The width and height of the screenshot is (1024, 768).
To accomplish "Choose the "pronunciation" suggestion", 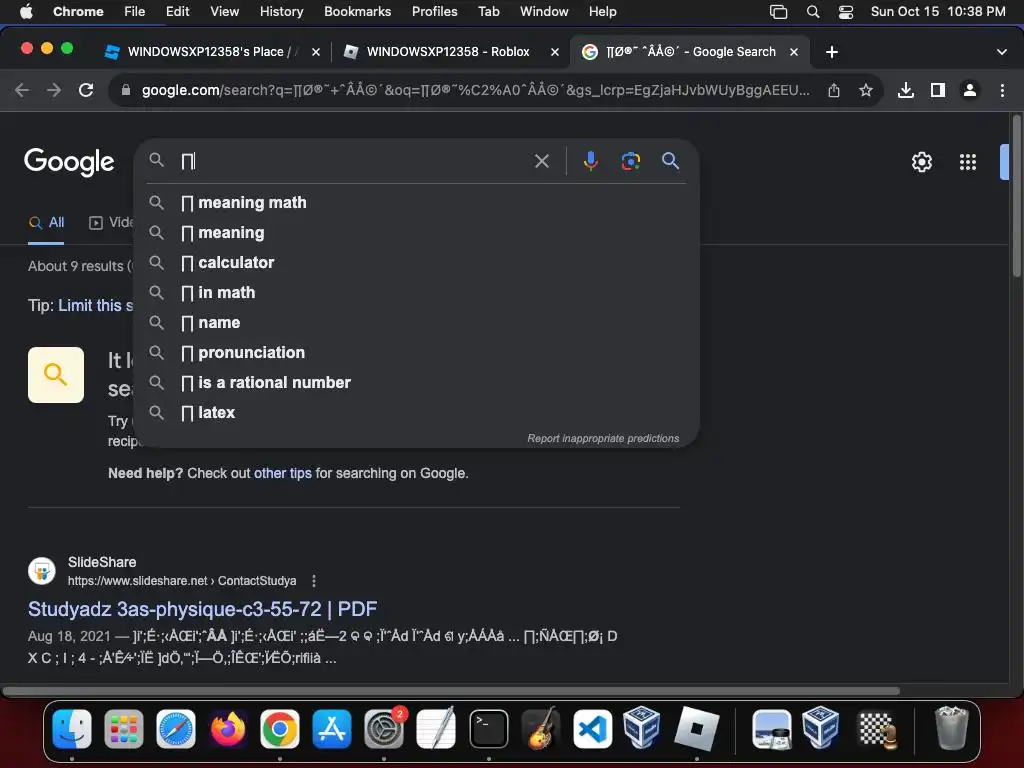I will point(415,353).
